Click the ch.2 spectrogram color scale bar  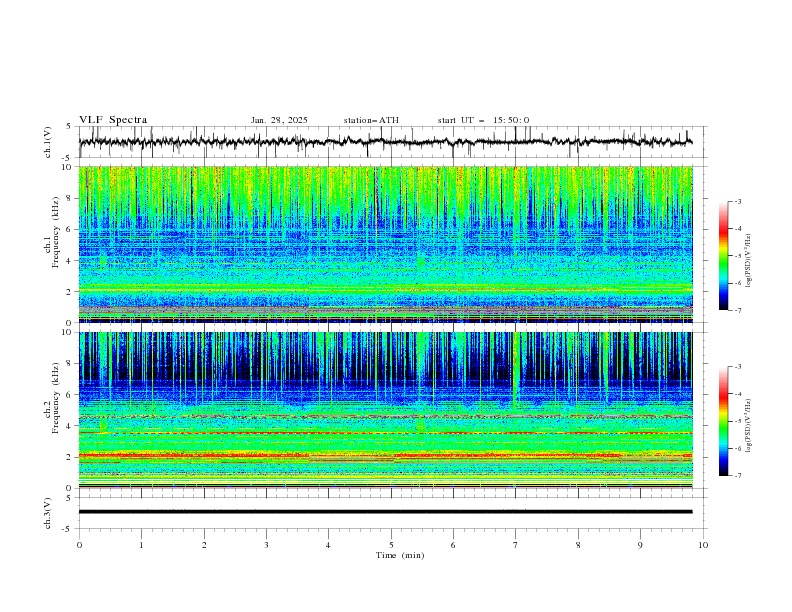[723, 421]
